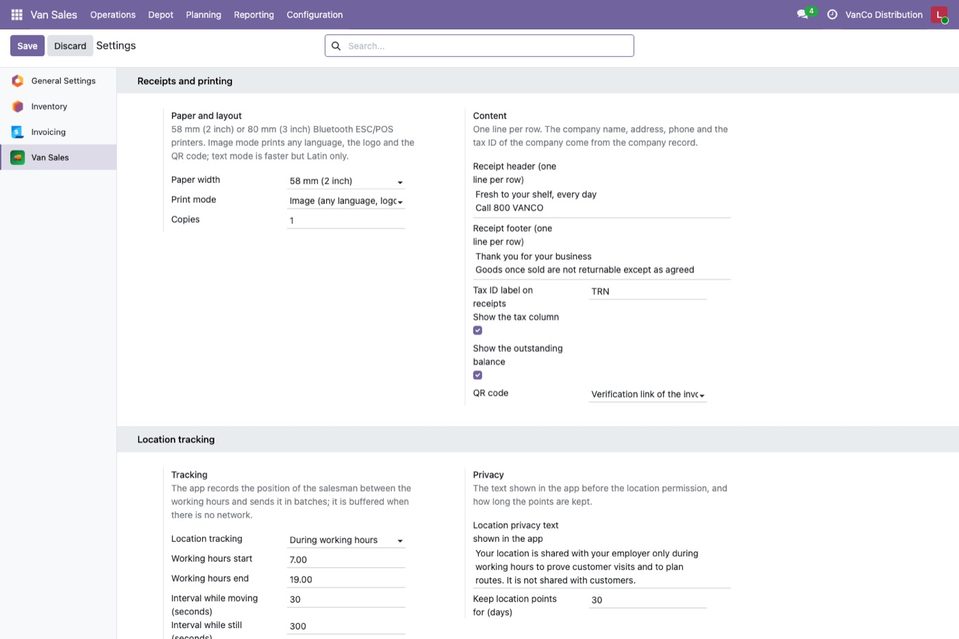Image resolution: width=959 pixels, height=639 pixels.
Task: Focus the settings Search field
Action: click(480, 46)
